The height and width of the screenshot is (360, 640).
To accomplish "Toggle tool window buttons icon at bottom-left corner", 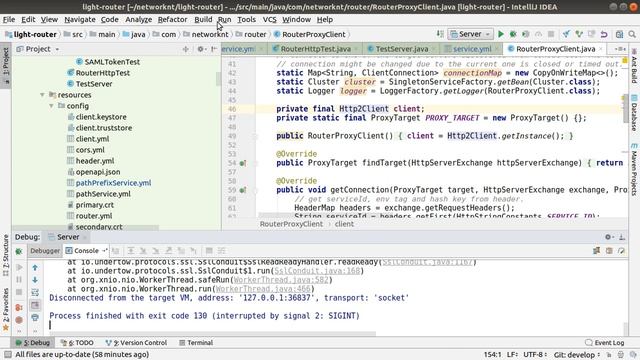I will click(x=7, y=354).
